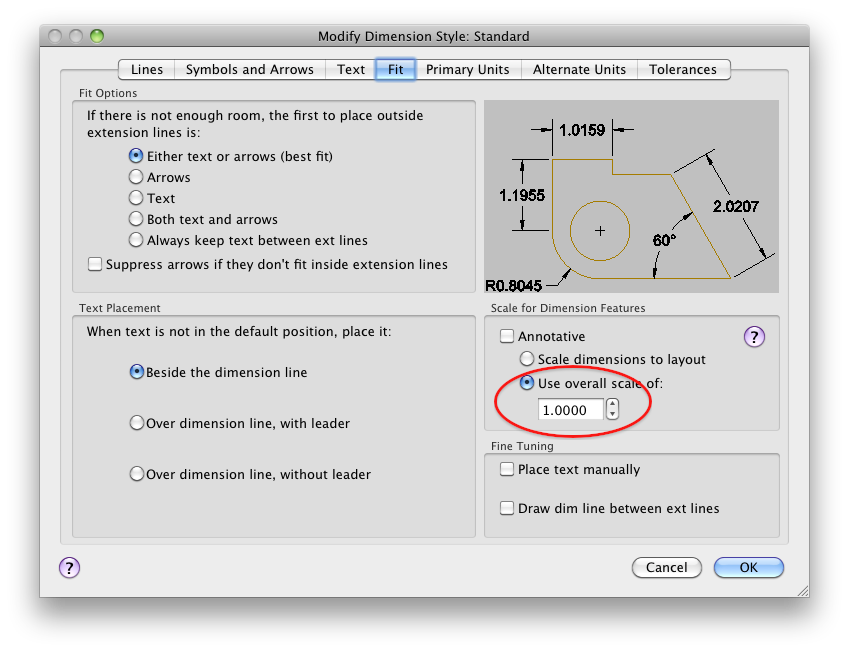Open the Symbols and Arrows tab
Viewport: 849px width, 652px height.
(250, 69)
